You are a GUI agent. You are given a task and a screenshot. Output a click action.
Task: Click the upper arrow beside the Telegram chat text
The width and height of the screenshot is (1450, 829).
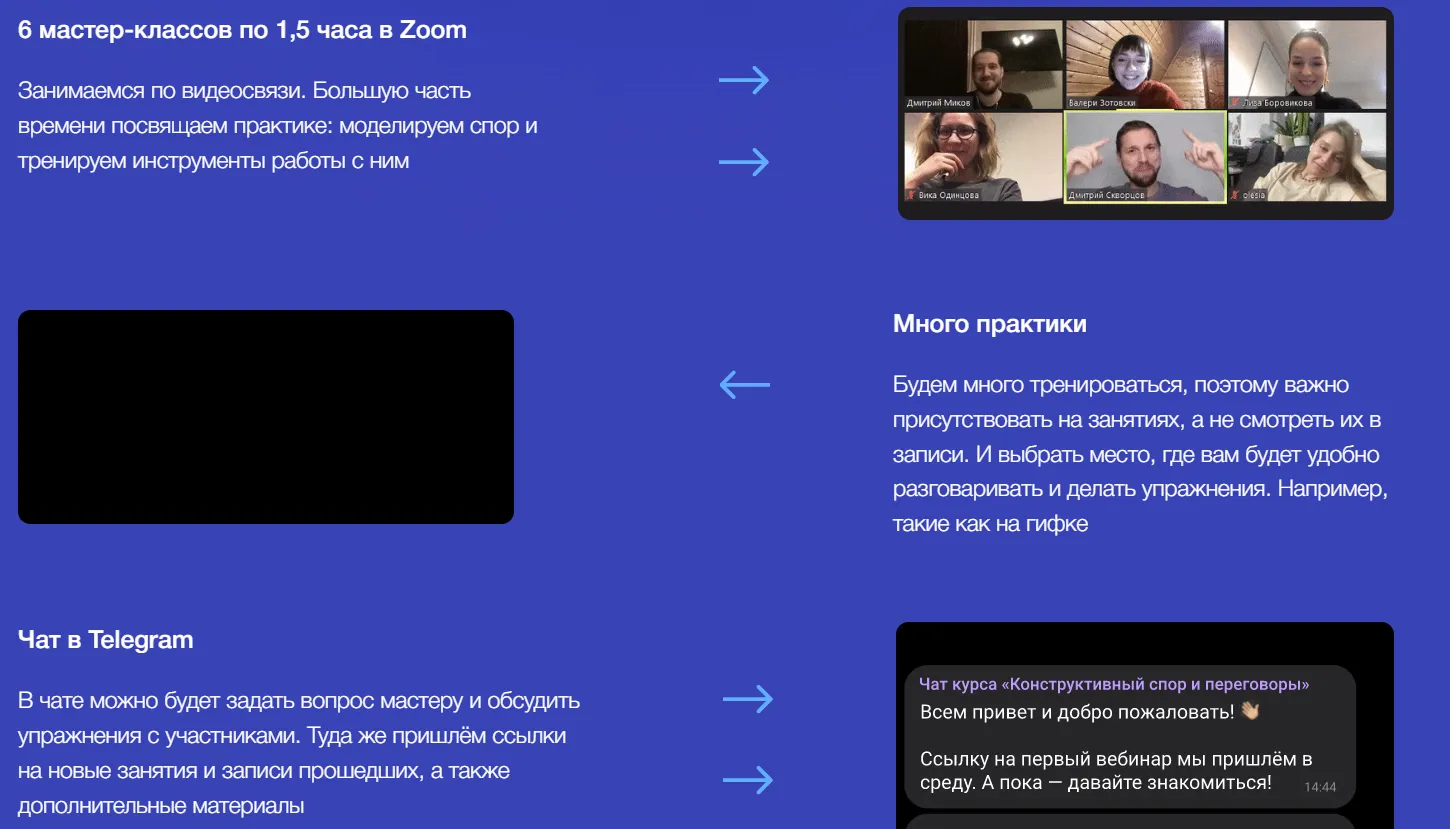(748, 699)
